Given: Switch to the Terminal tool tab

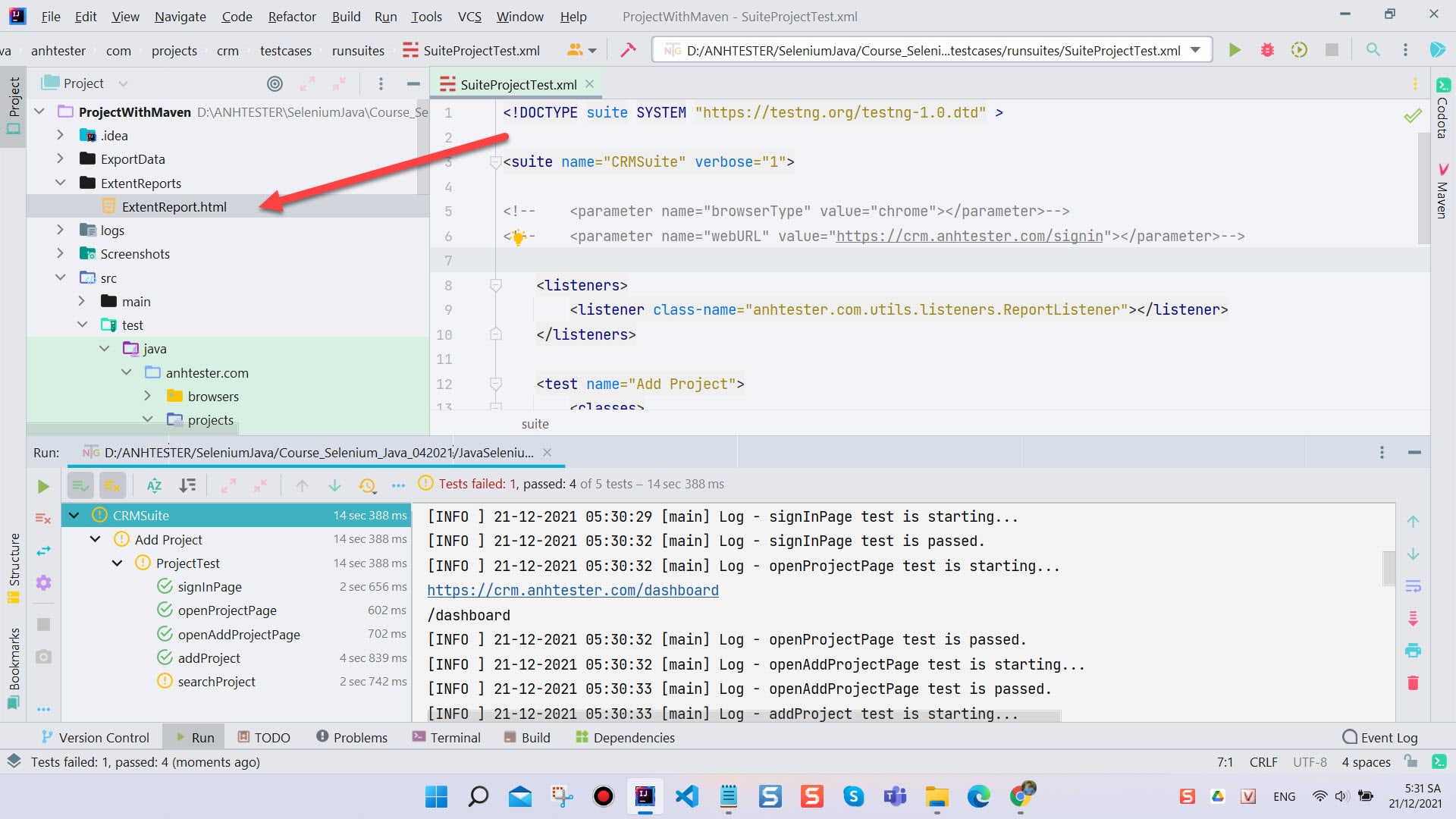Looking at the screenshot, I should (447, 737).
